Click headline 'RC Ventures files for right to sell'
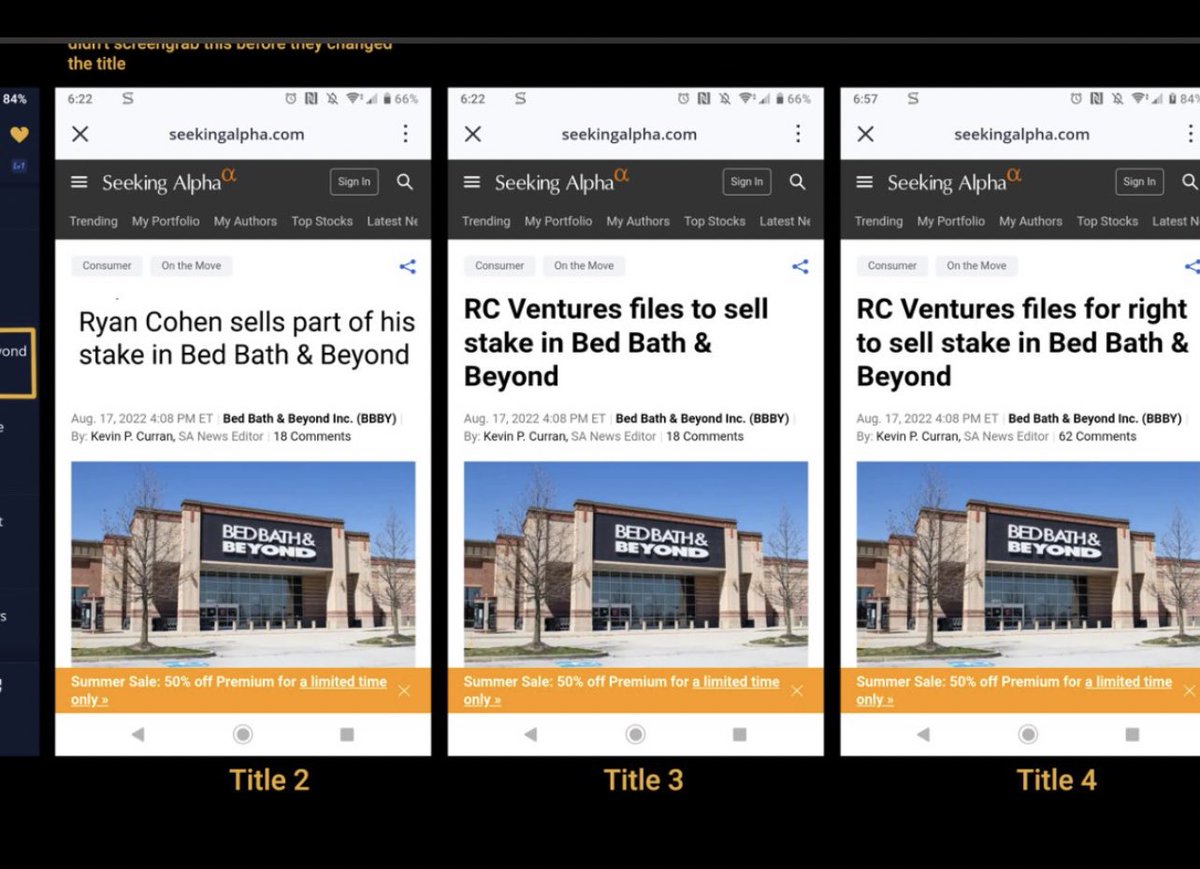 (x=1023, y=343)
